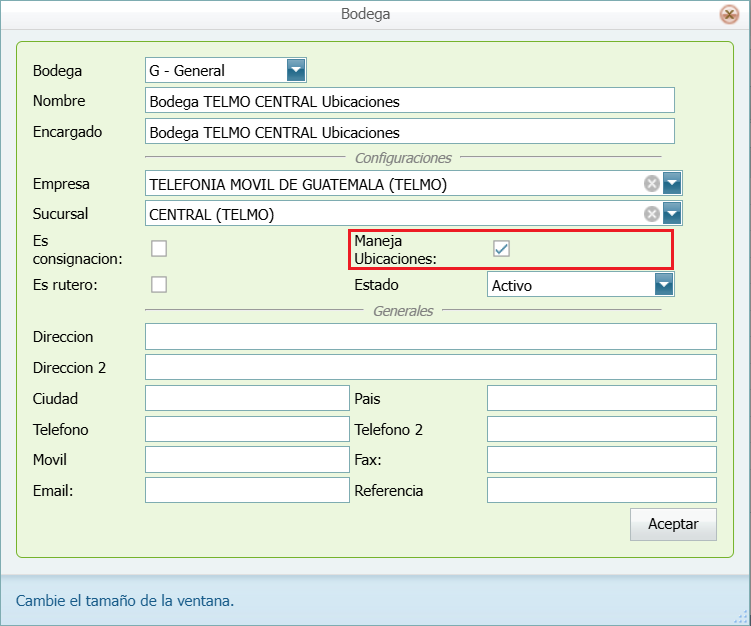Select the Telefono 2 input field

601,429
